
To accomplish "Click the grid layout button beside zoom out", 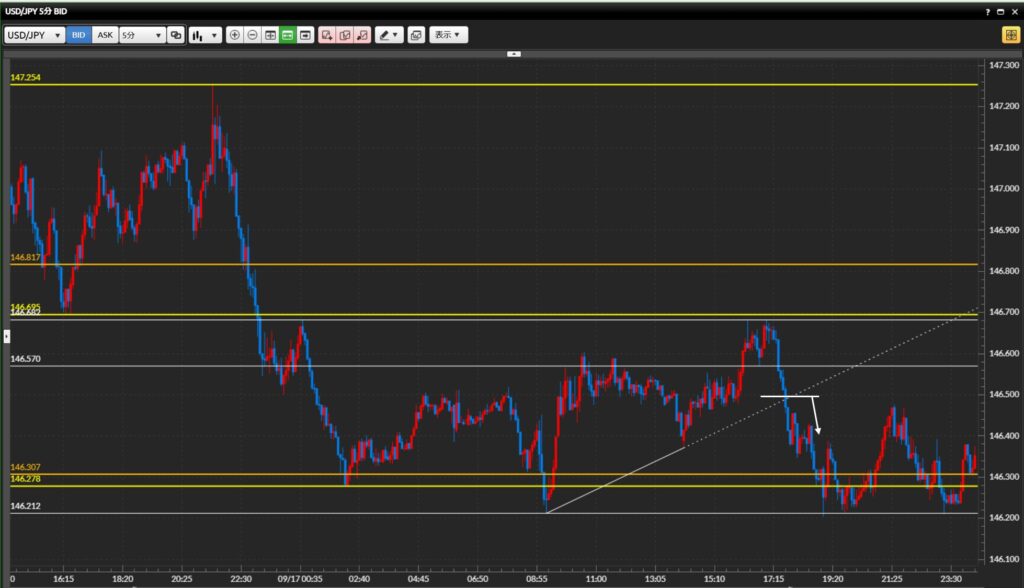I will (270, 35).
